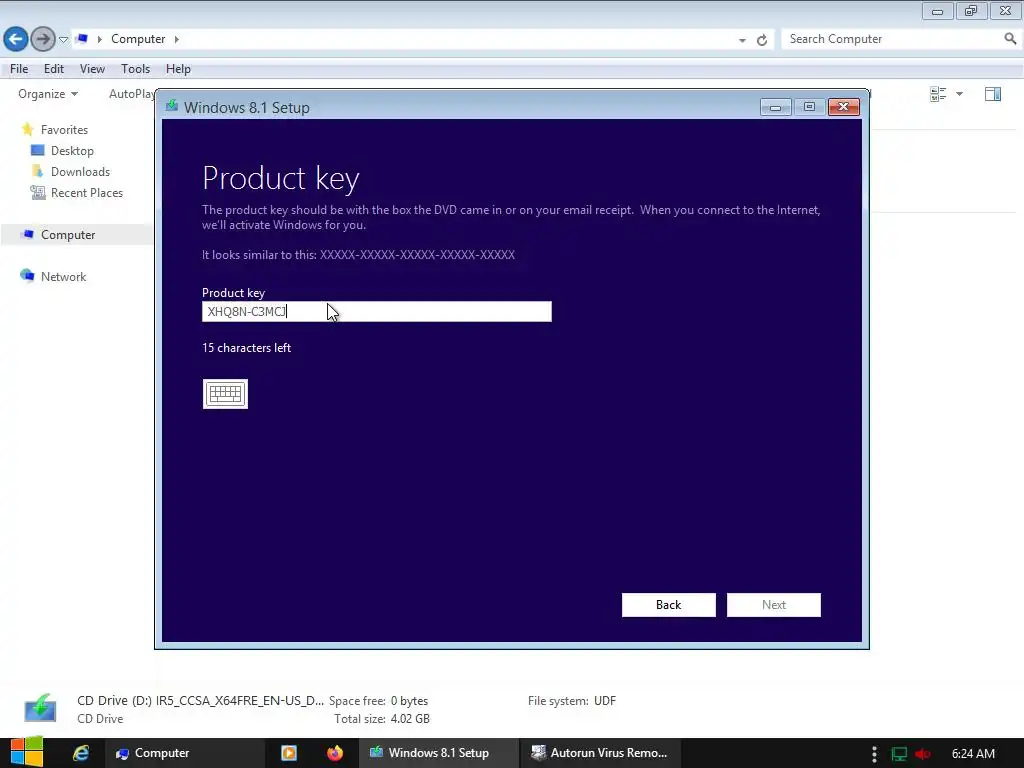Open the Edit menu
Viewport: 1024px width, 768px height.
[x=54, y=69]
